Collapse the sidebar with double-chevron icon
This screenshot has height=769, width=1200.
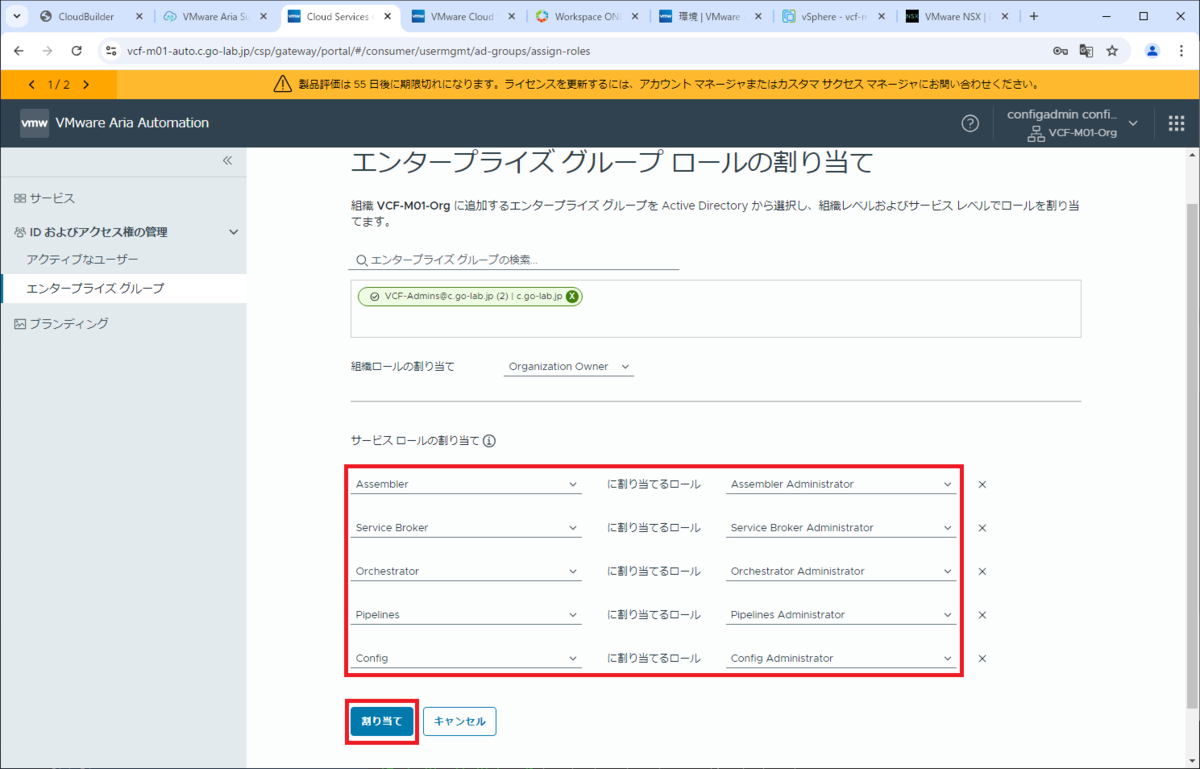pyautogui.click(x=227, y=161)
